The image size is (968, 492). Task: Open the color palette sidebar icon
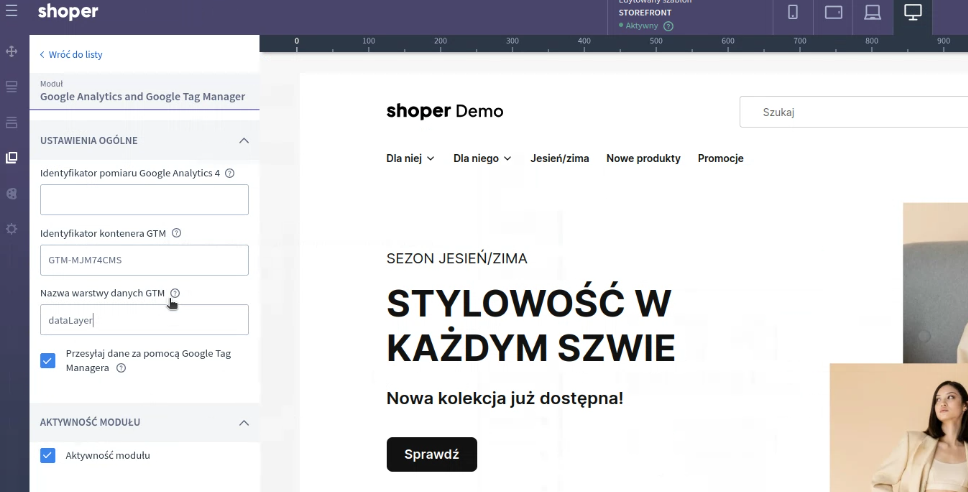[11, 193]
